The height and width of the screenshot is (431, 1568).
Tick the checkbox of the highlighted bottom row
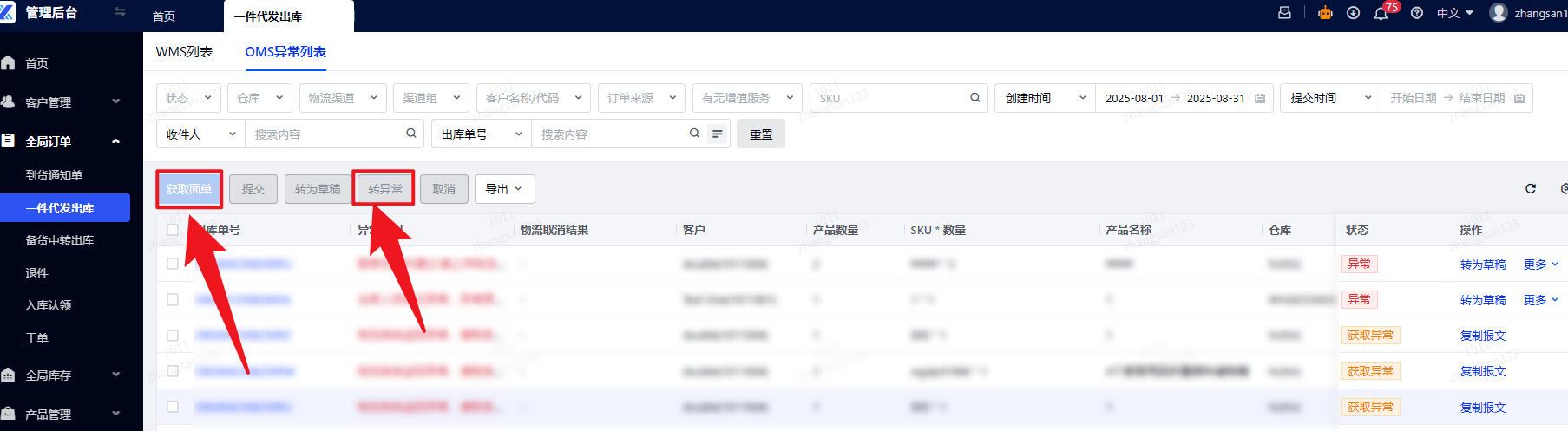click(x=173, y=407)
